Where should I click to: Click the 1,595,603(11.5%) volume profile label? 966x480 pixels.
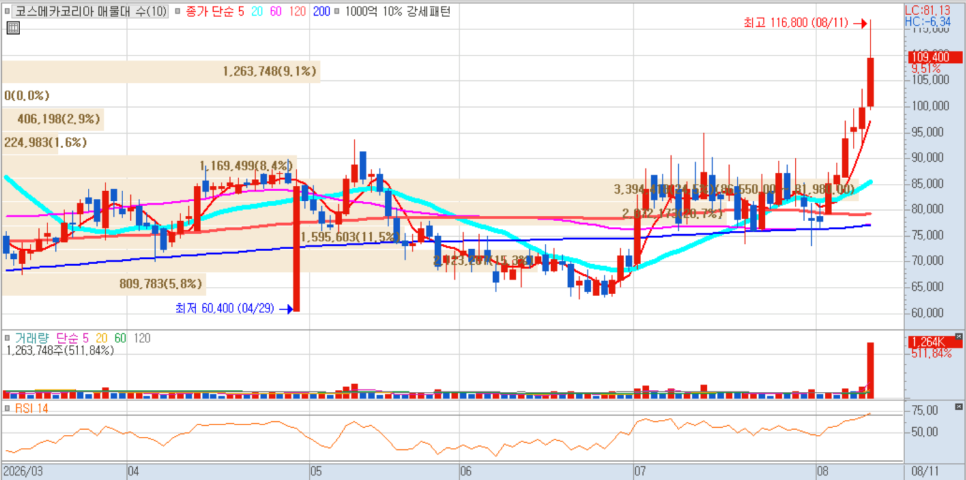click(x=350, y=237)
